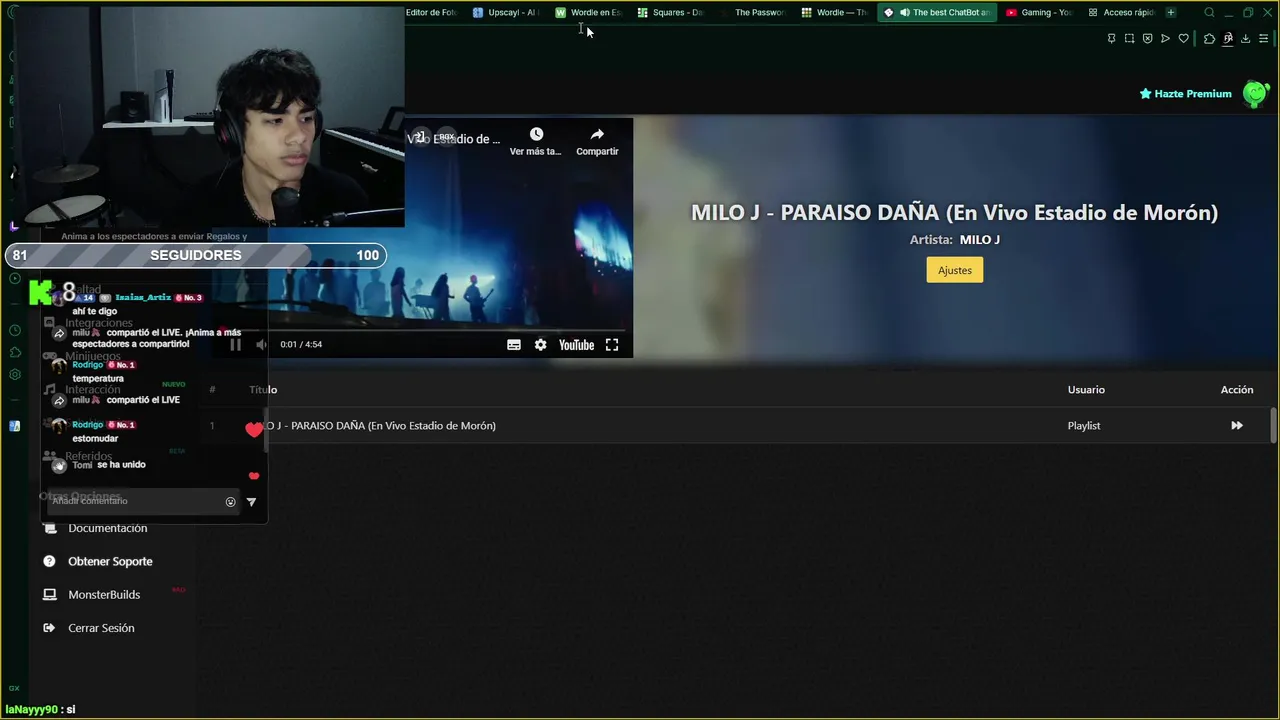Click the pin icon in browser toolbar
The height and width of the screenshot is (720, 1280).
1111,39
